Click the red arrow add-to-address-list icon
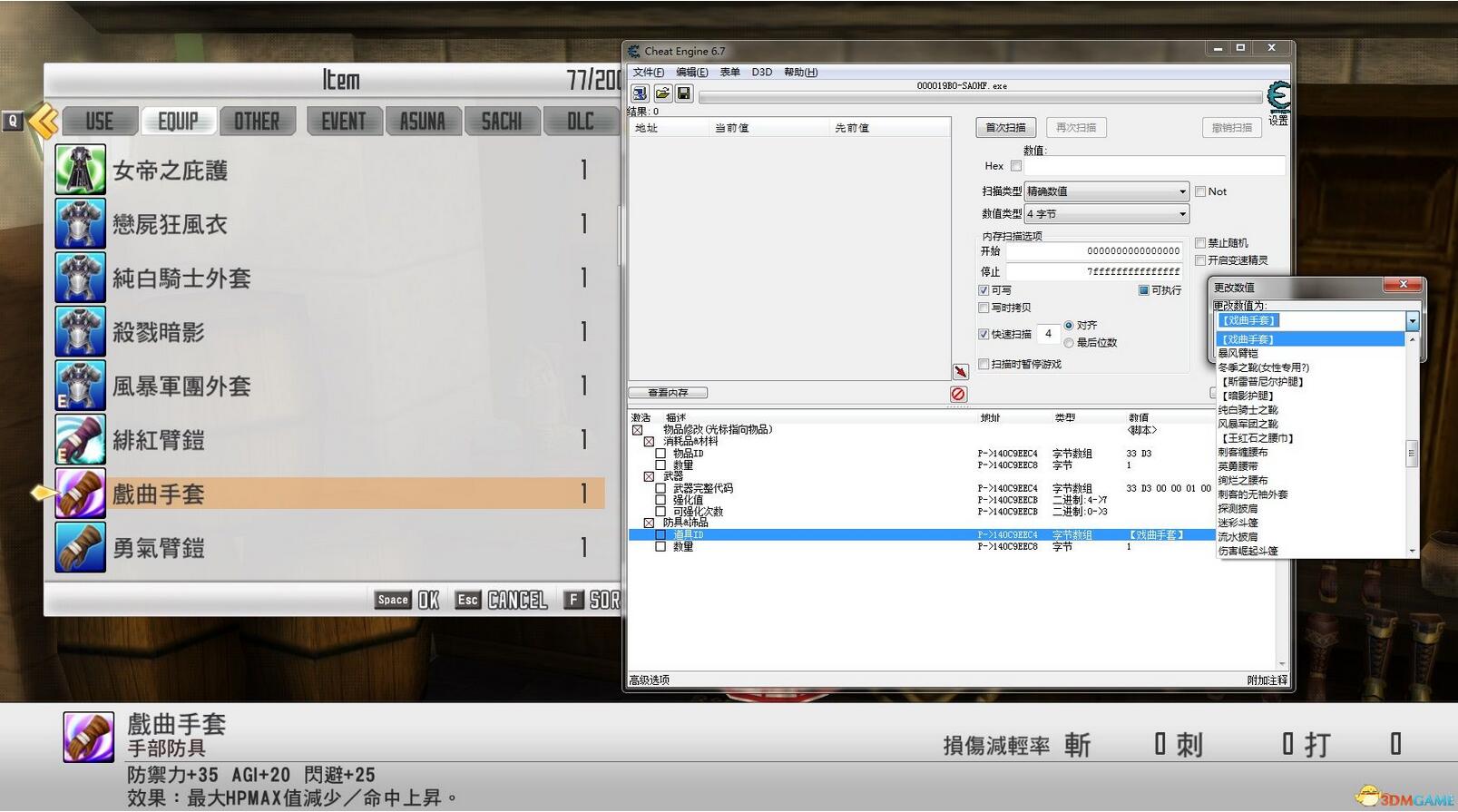 click(960, 372)
